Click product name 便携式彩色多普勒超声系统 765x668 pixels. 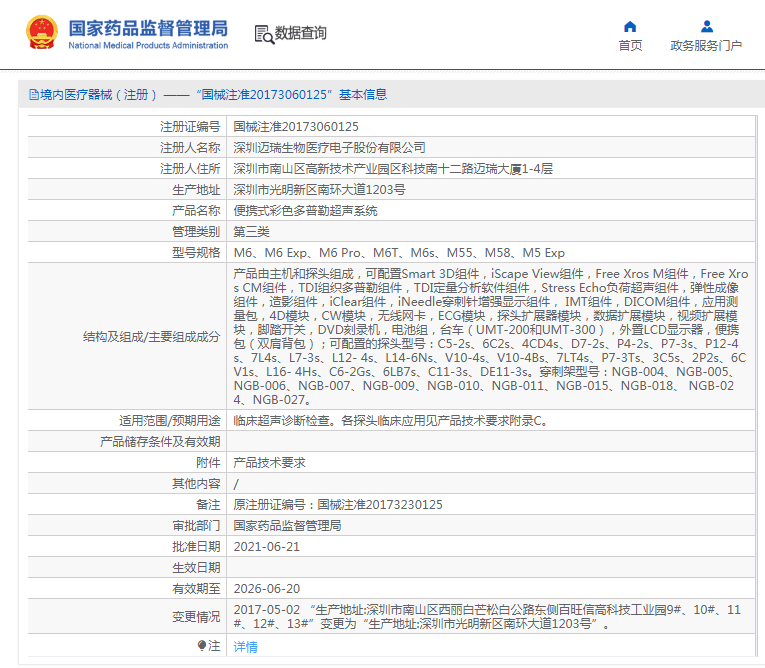(x=305, y=211)
